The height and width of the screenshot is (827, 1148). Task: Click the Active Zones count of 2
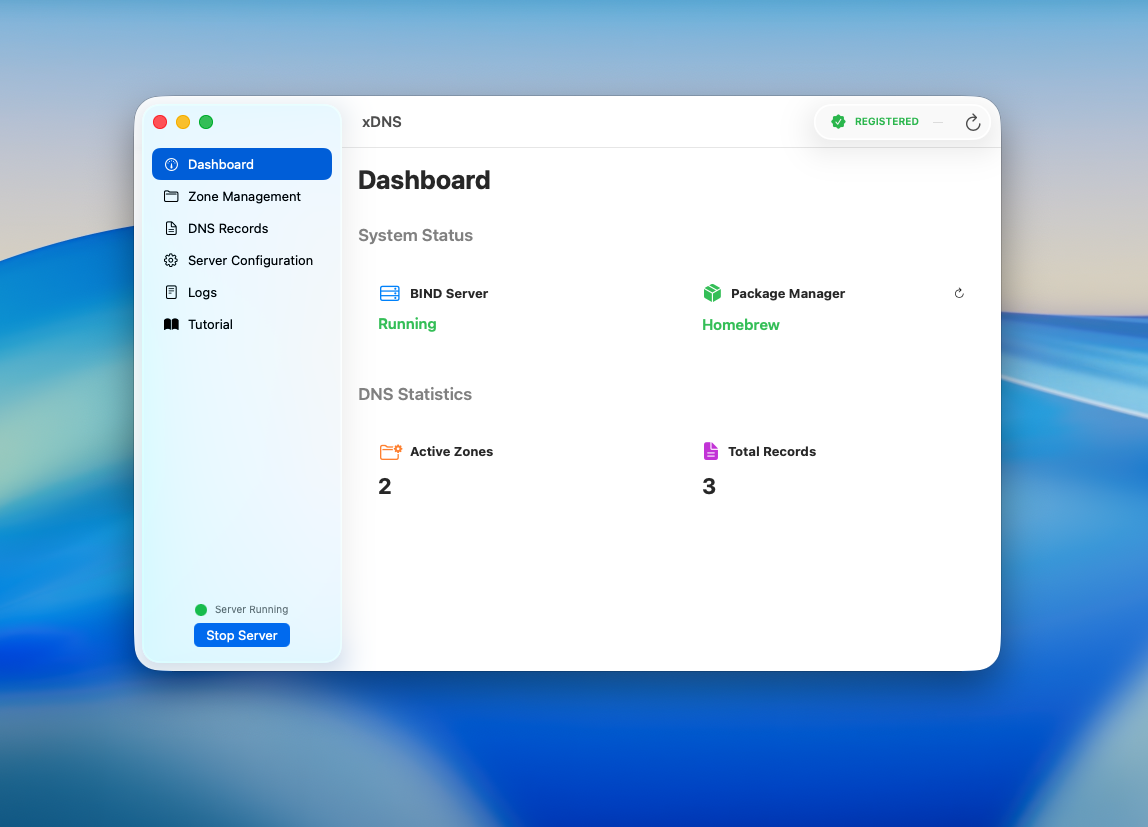[385, 487]
